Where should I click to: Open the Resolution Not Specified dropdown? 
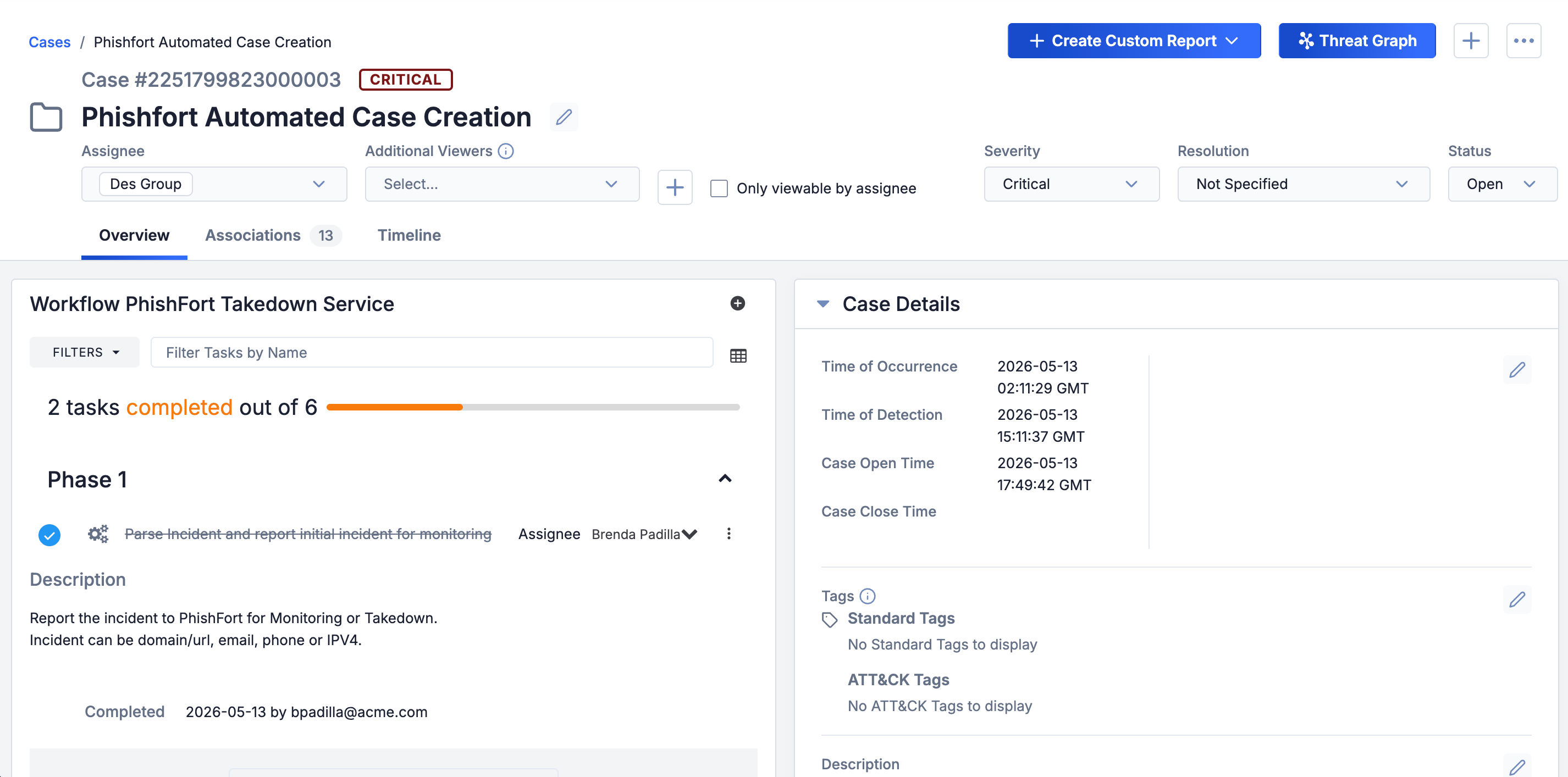point(1303,184)
